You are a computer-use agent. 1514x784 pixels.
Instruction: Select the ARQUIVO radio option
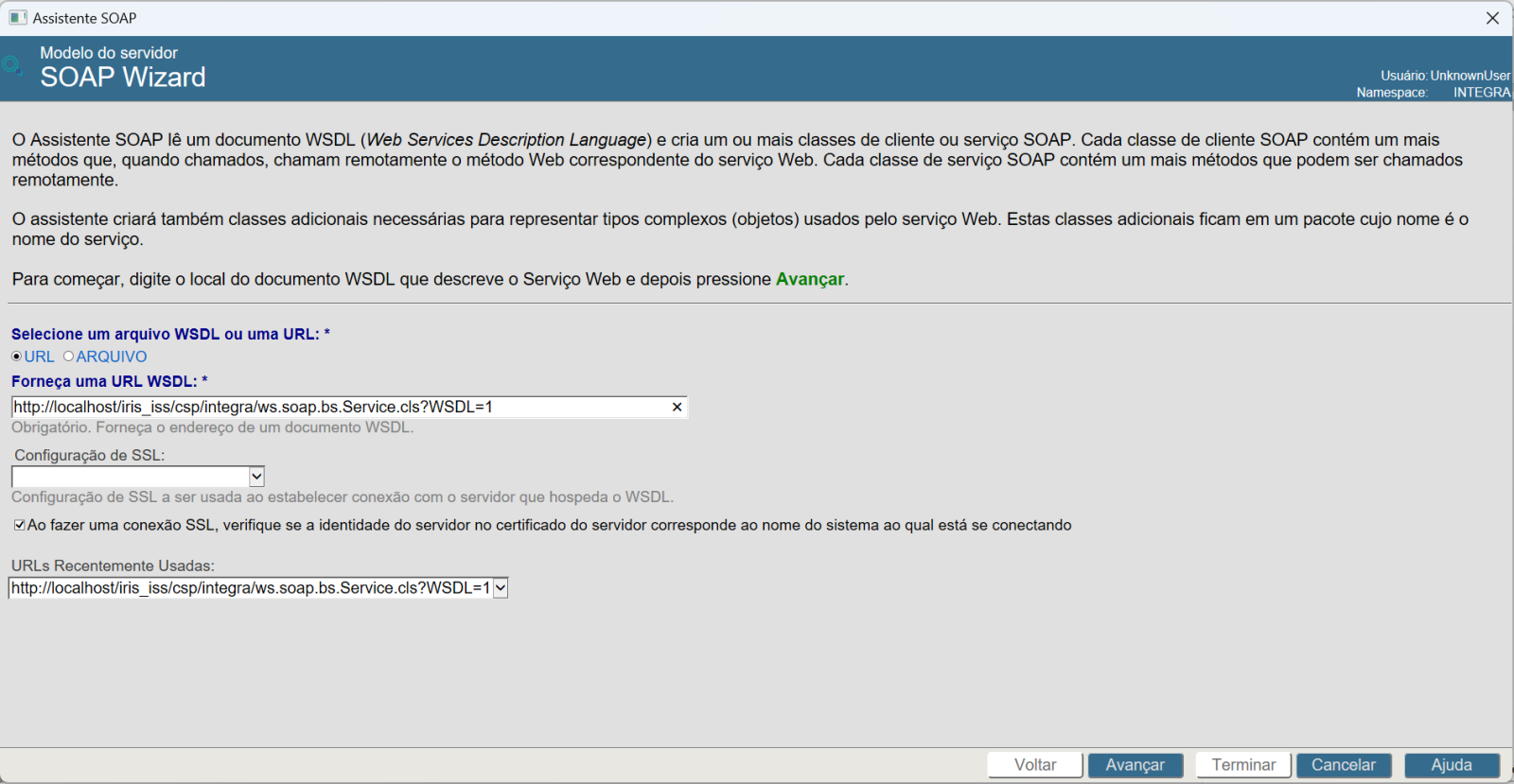68,357
